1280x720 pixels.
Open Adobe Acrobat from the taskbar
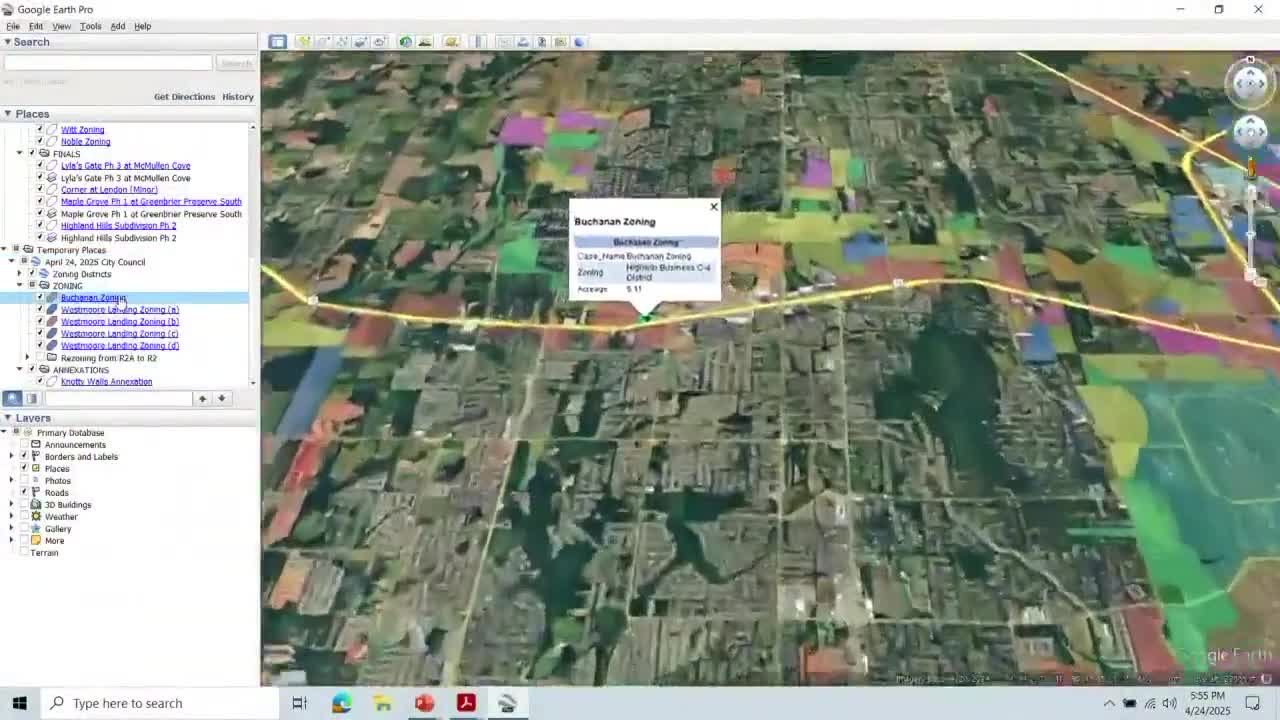tap(466, 703)
